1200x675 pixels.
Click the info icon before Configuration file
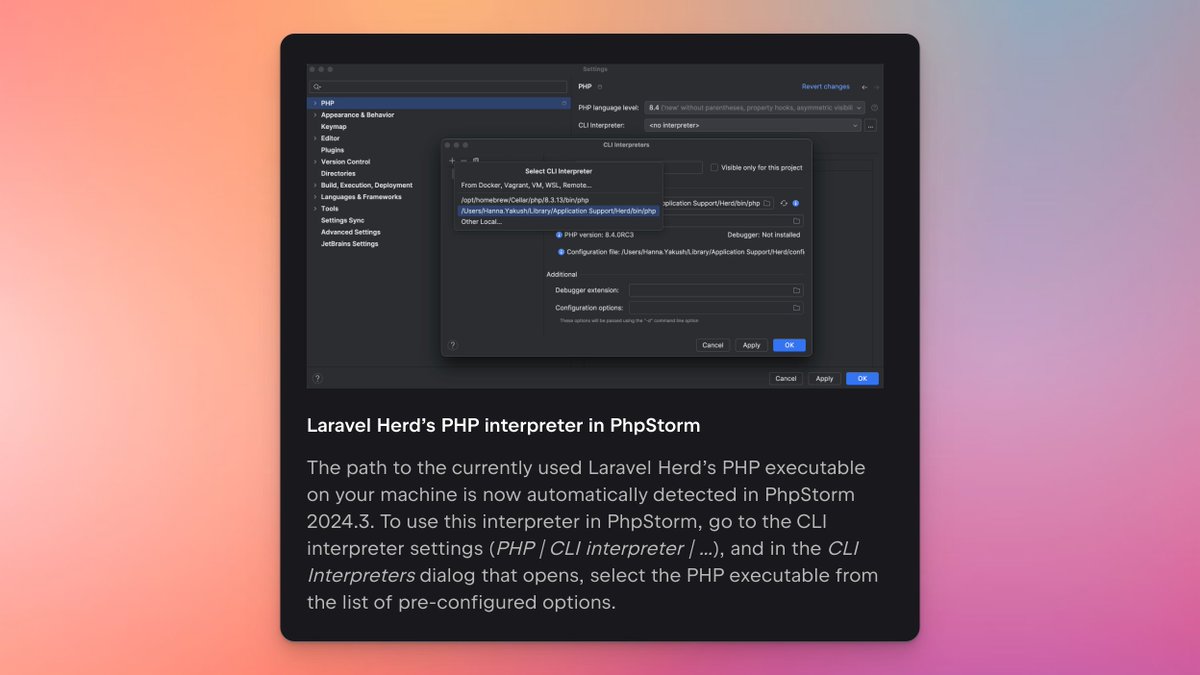click(562, 252)
